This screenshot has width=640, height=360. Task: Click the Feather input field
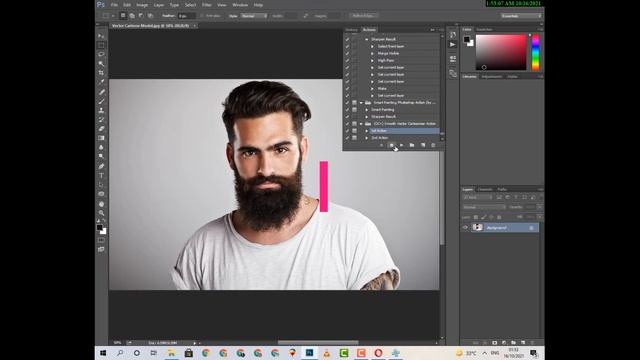tap(186, 16)
